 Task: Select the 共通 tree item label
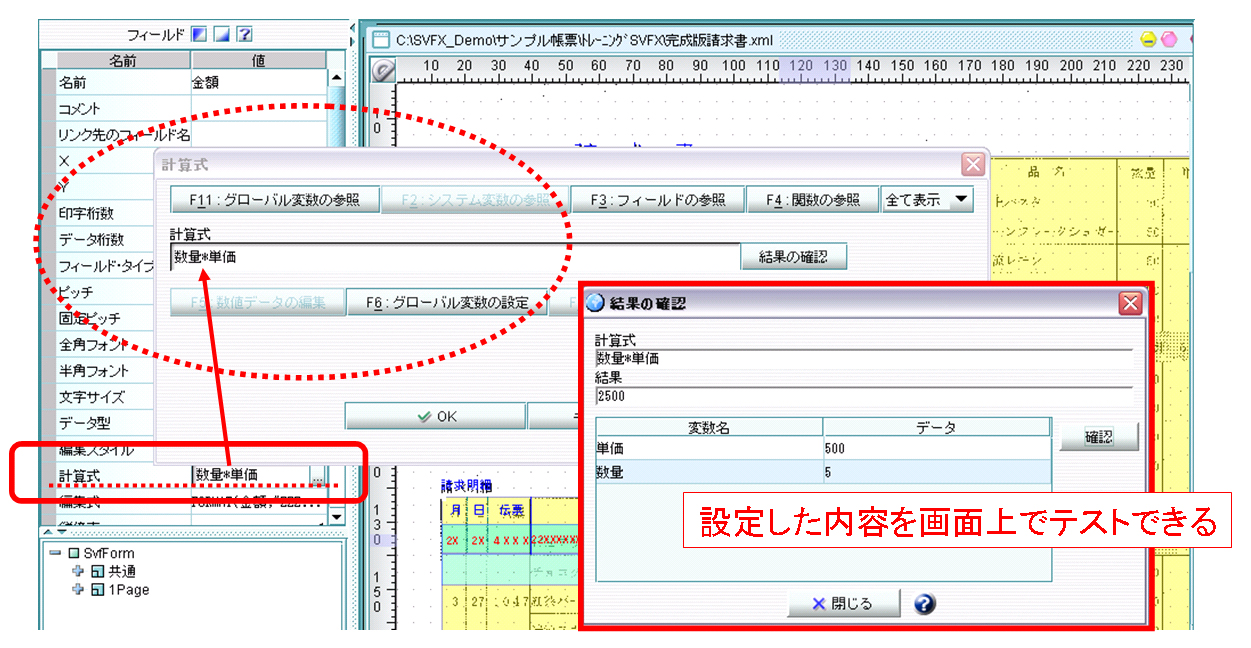(x=122, y=572)
